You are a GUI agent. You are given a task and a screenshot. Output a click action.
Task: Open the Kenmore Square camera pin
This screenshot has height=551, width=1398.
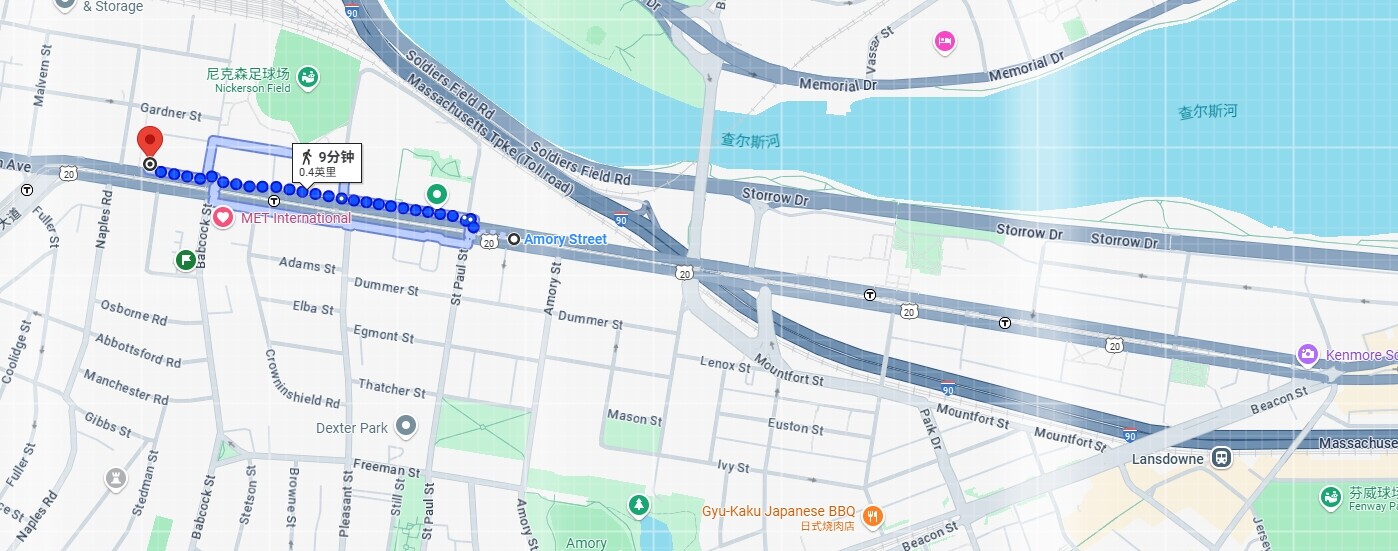1307,354
